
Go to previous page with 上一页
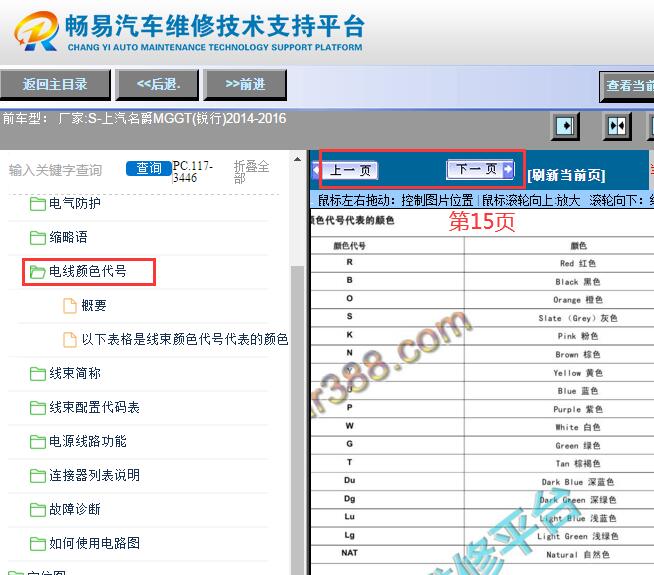(x=345, y=170)
